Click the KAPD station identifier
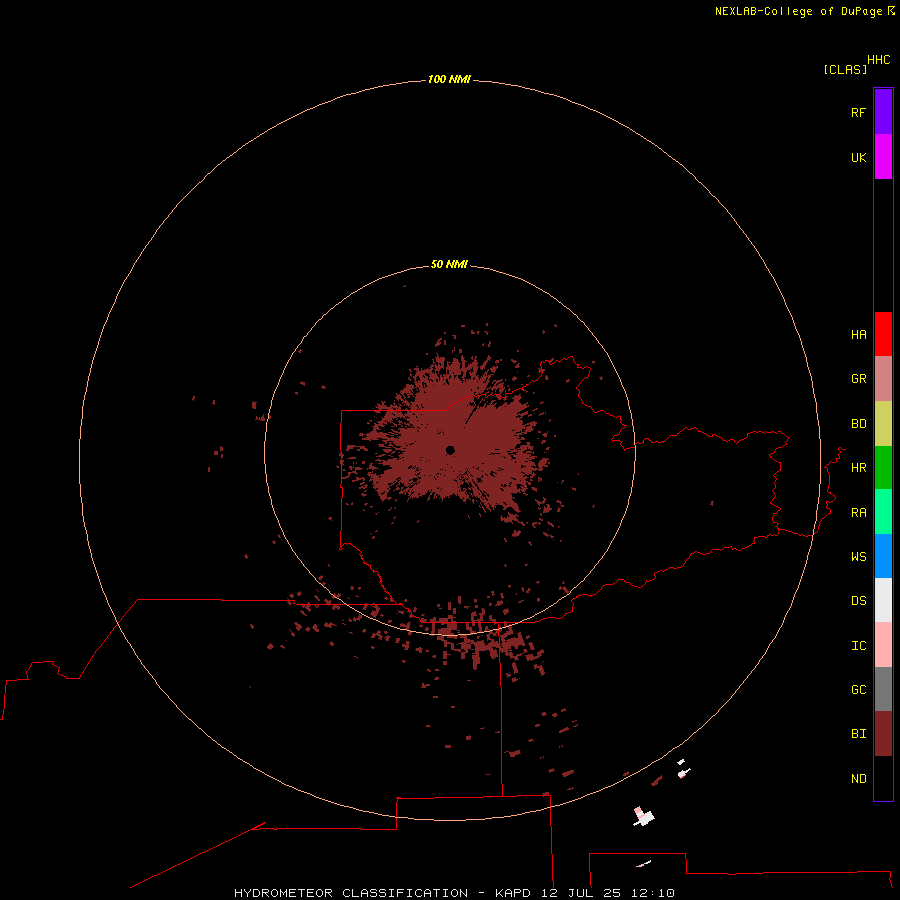 coord(513,893)
